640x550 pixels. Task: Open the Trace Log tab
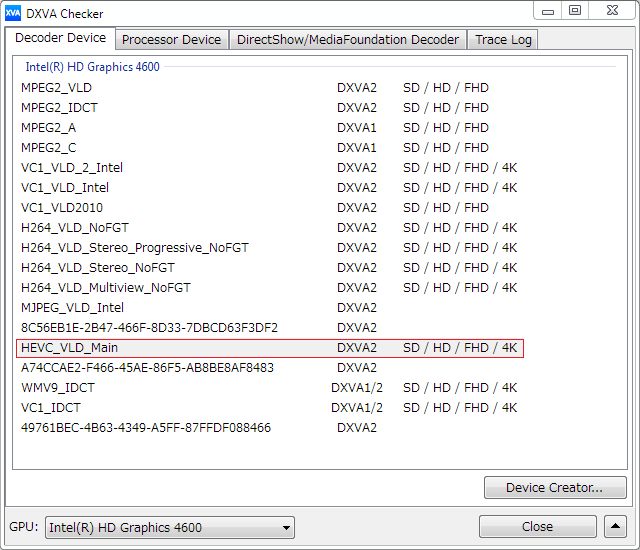pos(503,40)
